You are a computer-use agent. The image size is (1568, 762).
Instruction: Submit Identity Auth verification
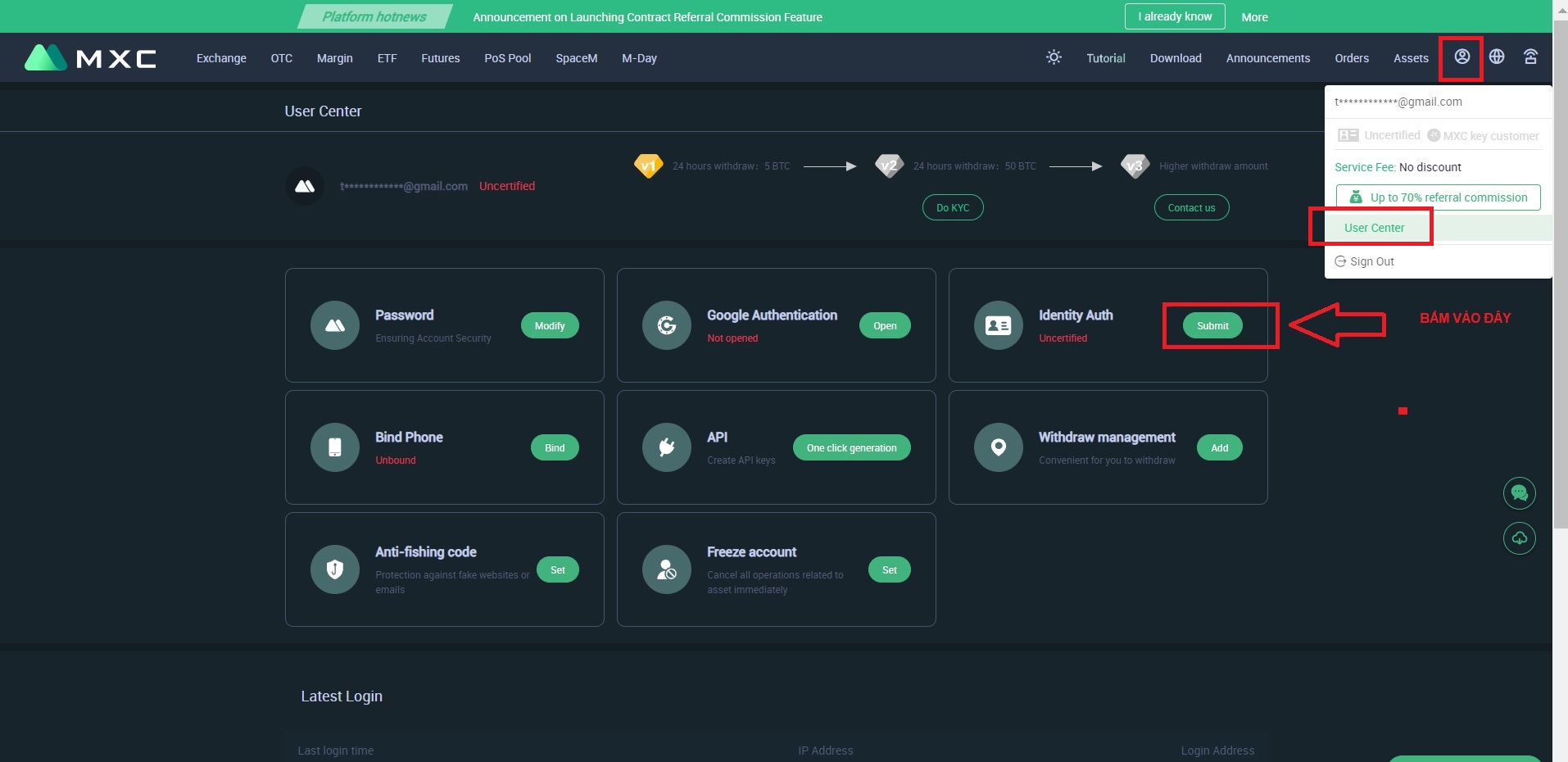(x=1212, y=325)
